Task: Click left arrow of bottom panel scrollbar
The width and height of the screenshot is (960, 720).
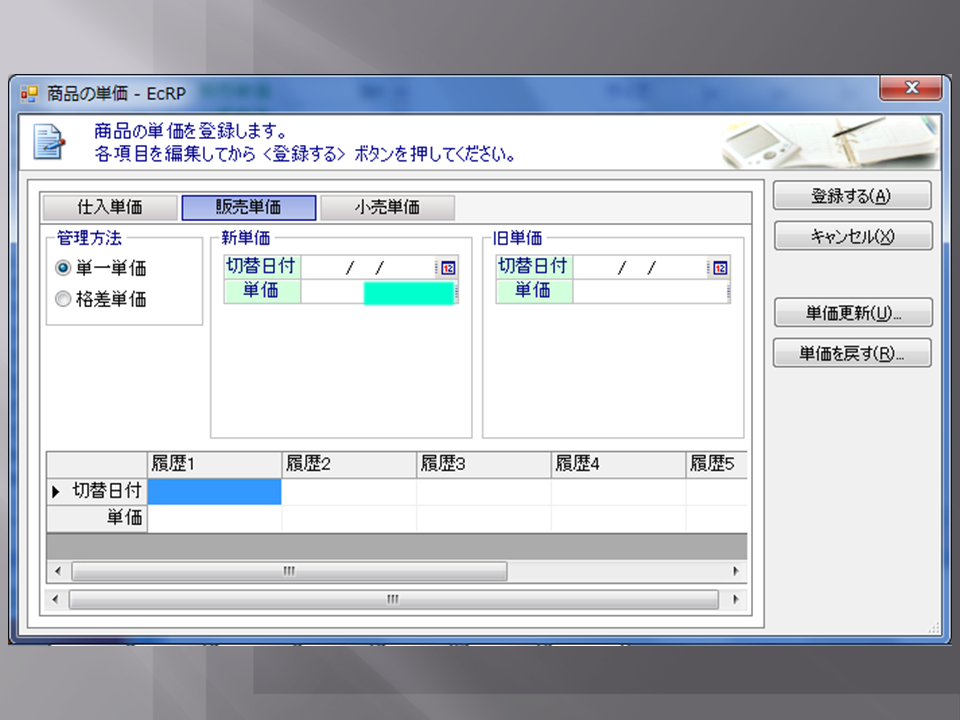Action: [x=56, y=600]
